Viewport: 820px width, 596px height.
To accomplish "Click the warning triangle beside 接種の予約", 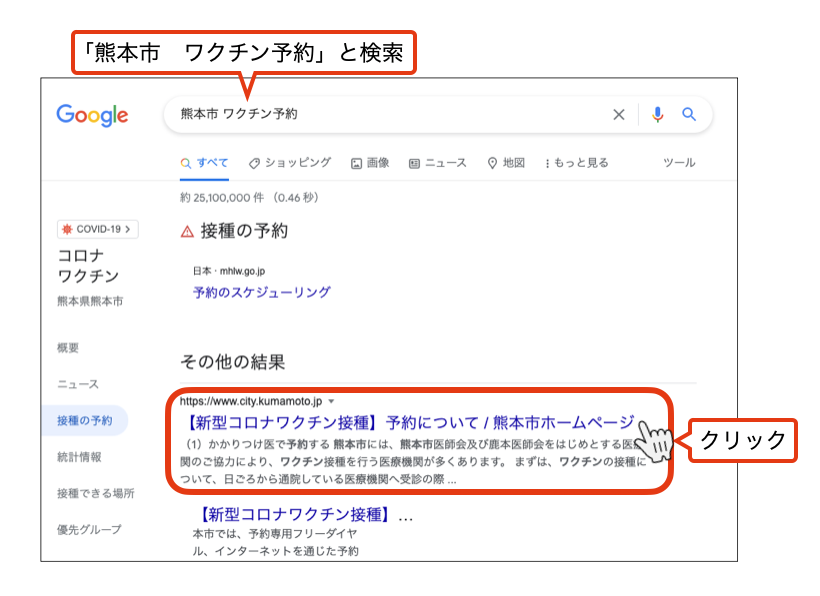I will coord(187,231).
